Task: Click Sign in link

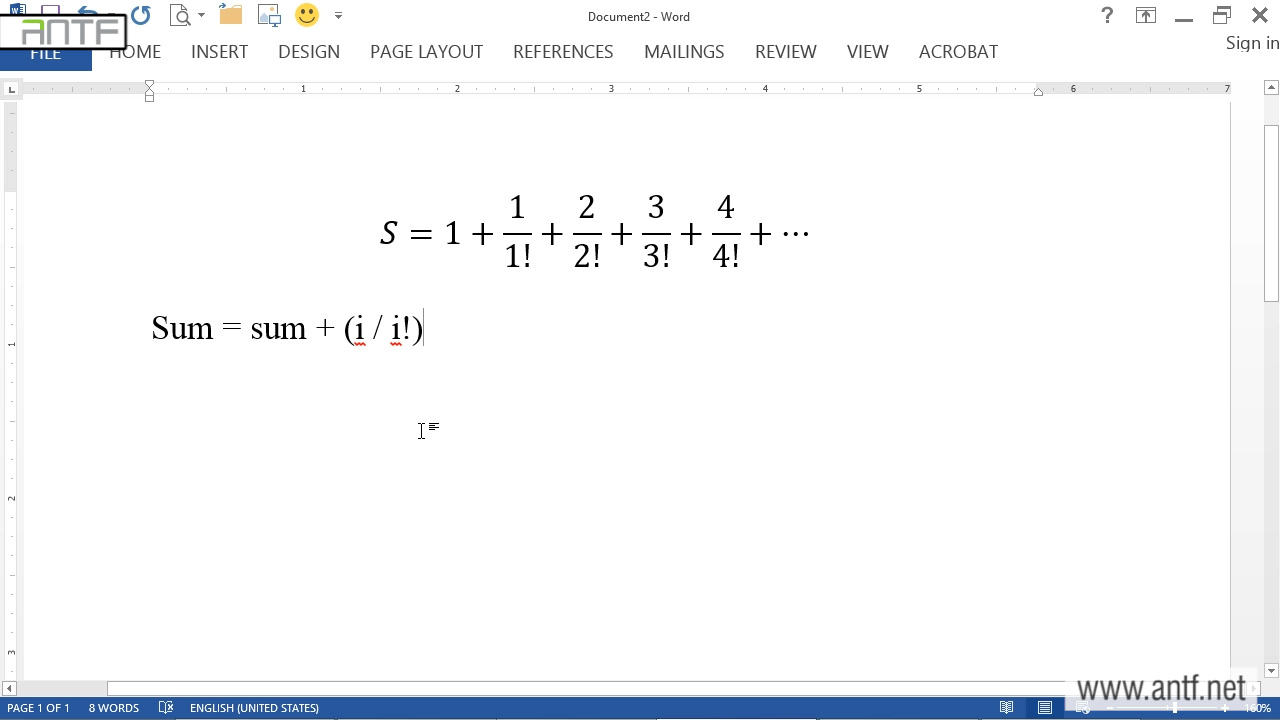Action: click(1252, 43)
